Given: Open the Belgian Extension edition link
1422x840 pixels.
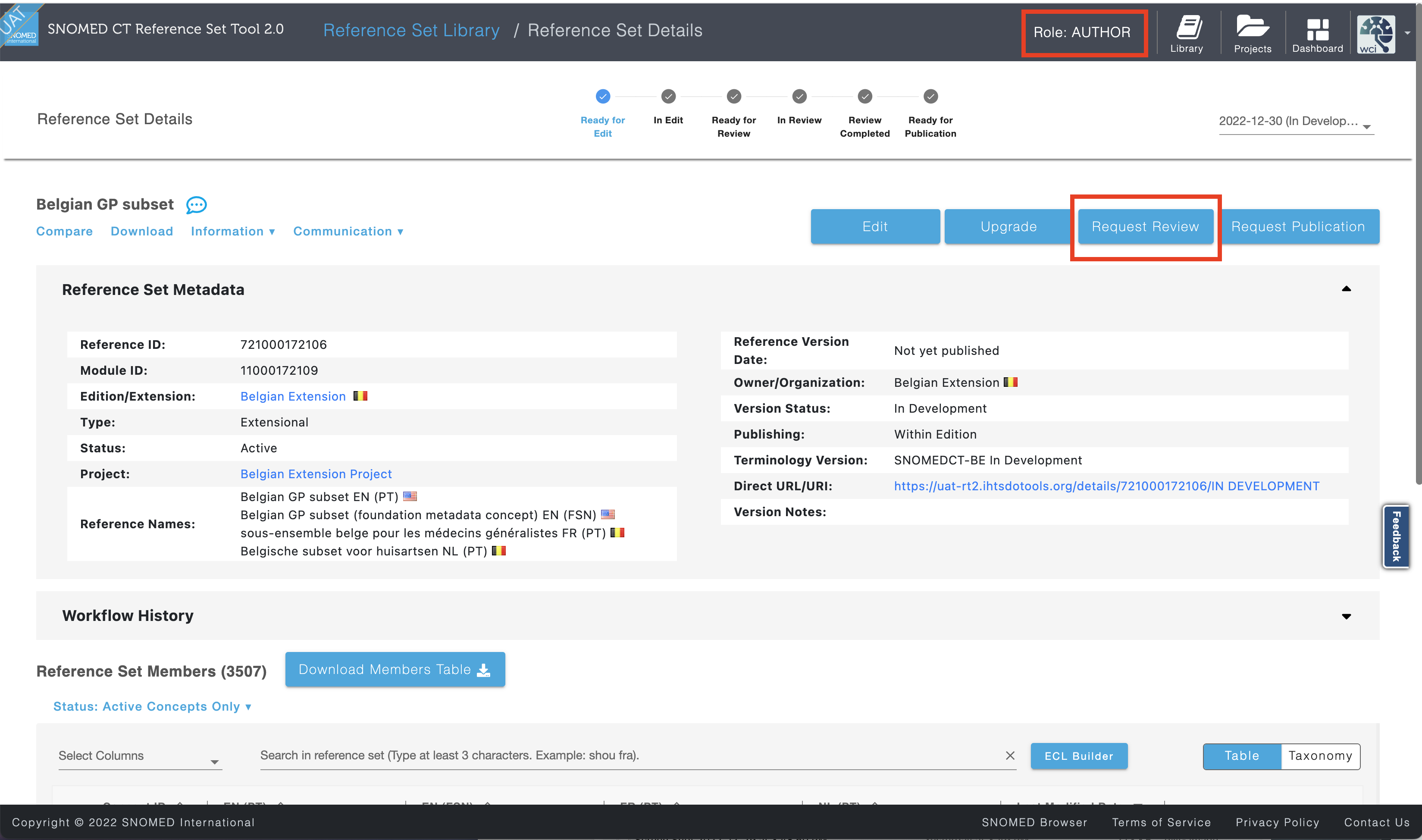Looking at the screenshot, I should tap(292, 396).
